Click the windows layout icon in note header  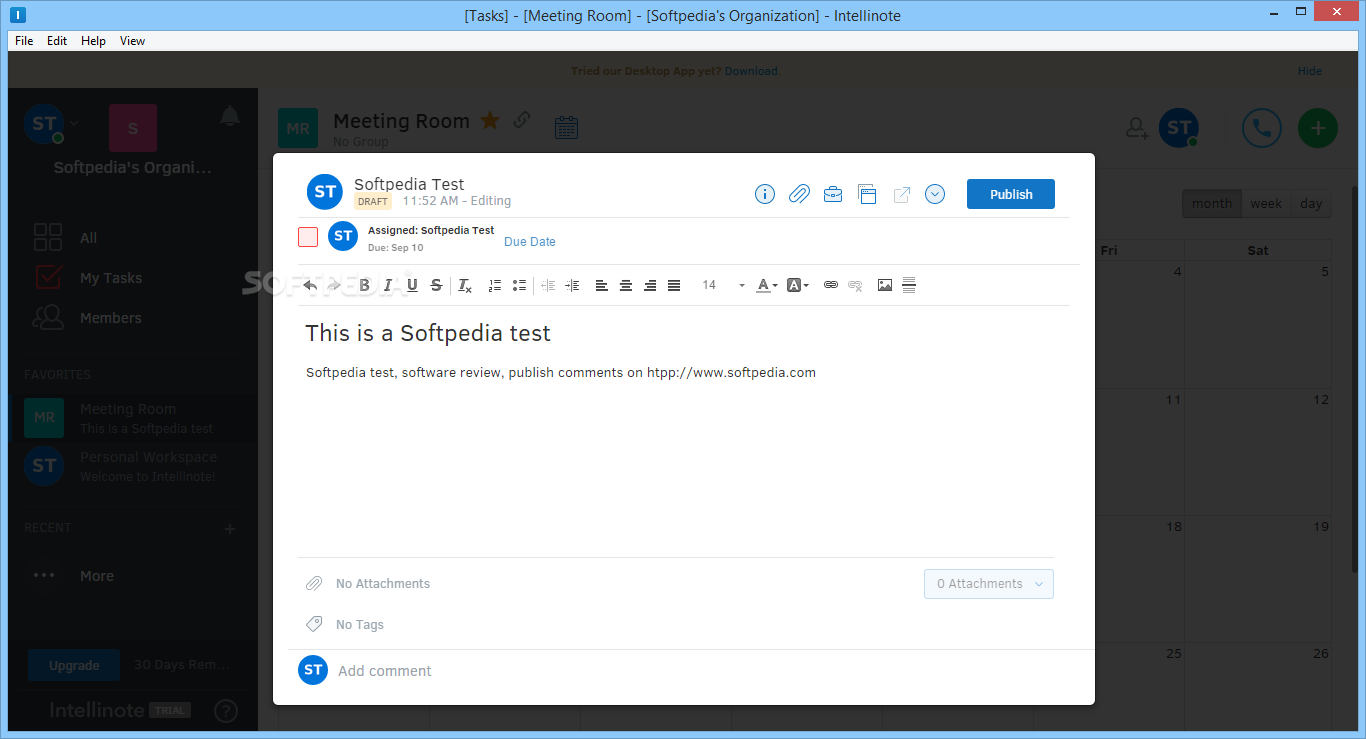[x=867, y=194]
